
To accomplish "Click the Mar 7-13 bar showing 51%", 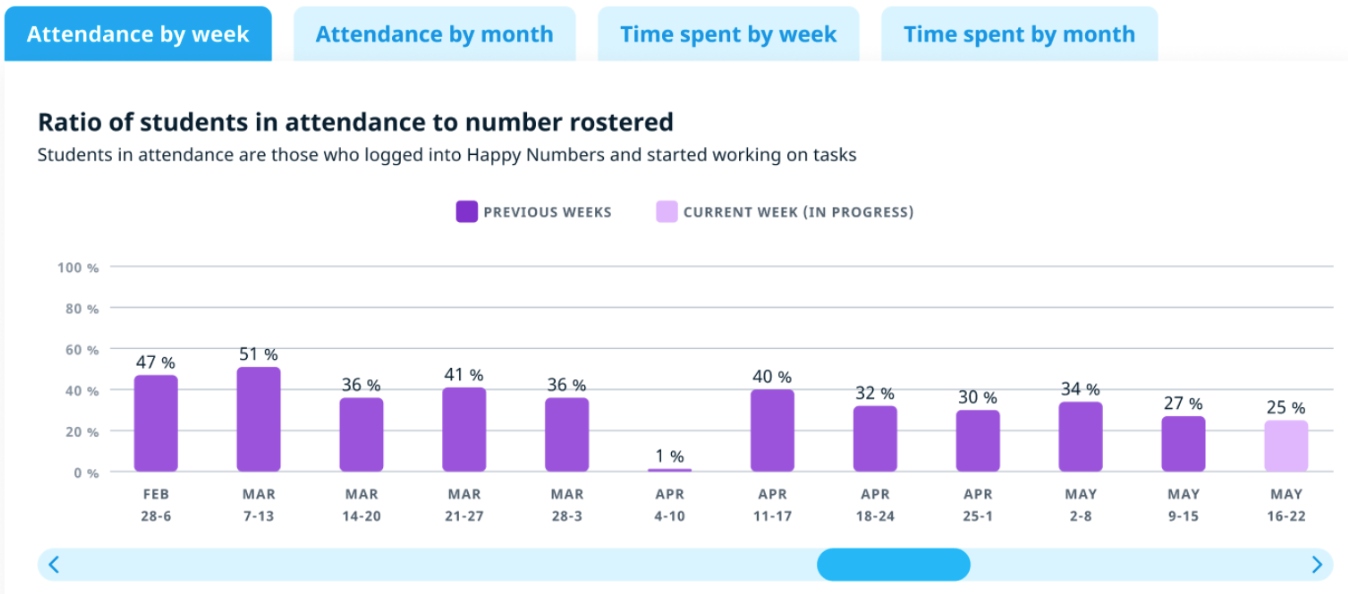I will point(259,420).
